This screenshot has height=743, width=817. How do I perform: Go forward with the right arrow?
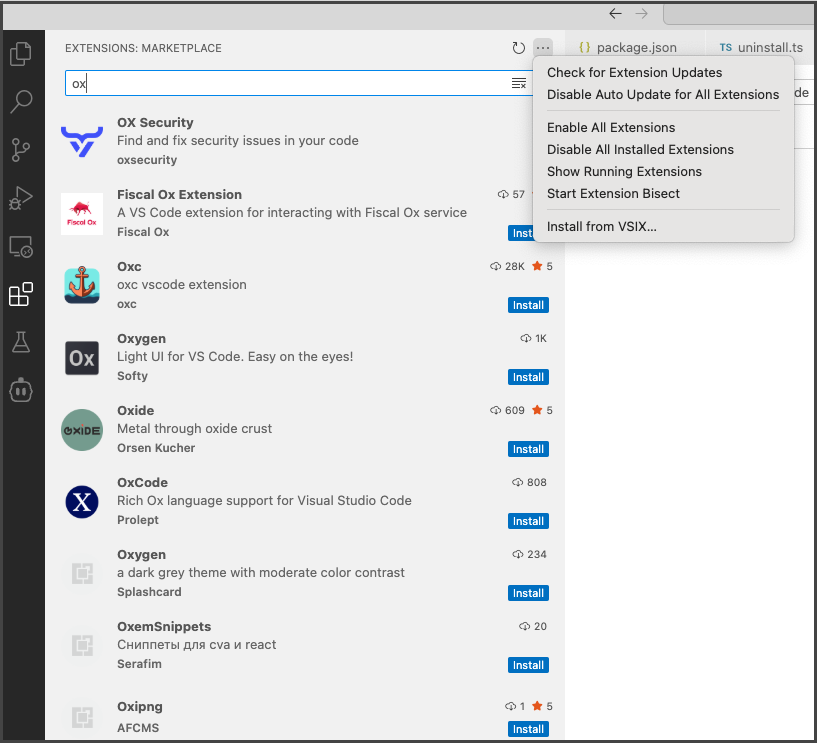[642, 14]
